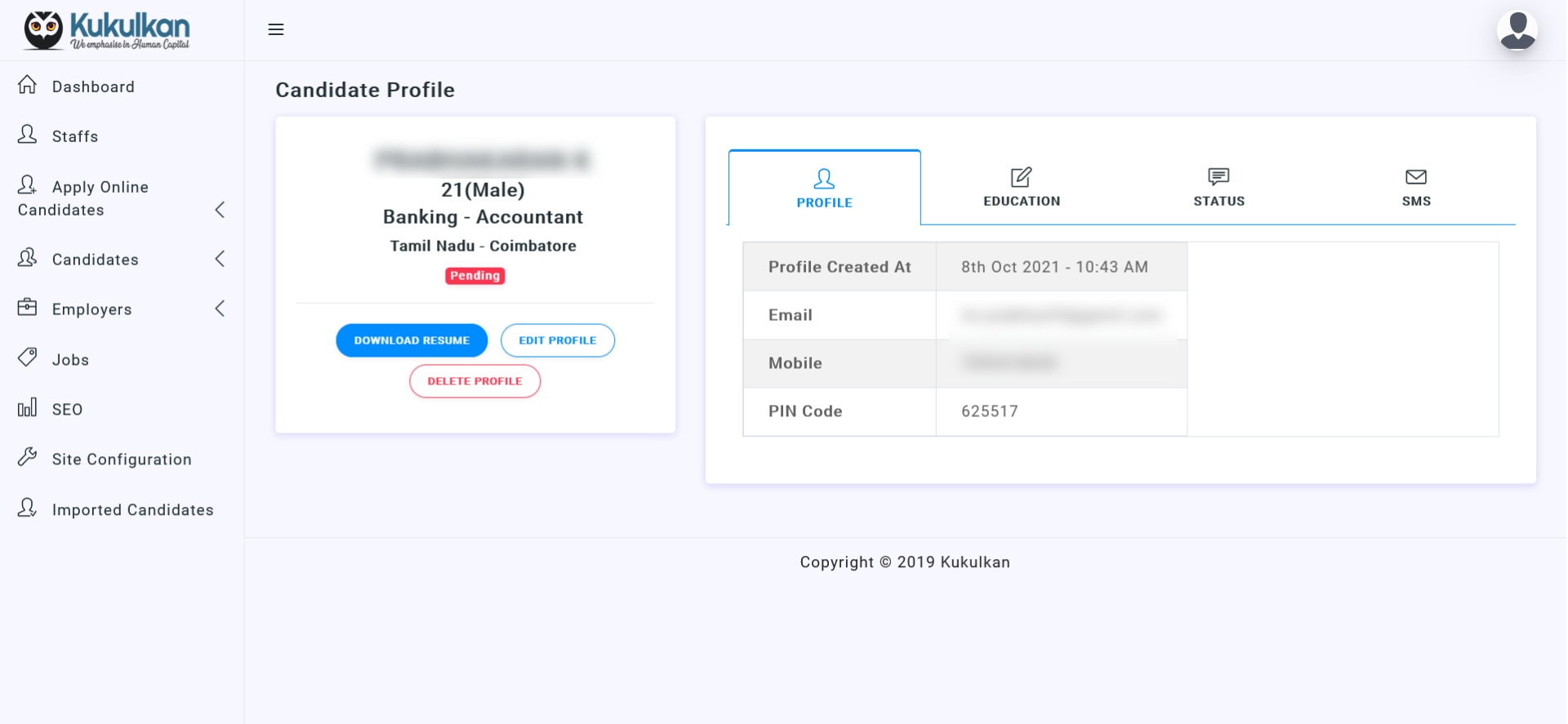Click the Kukulkan owl logo
Image resolution: width=1568 pixels, height=724 pixels.
pyautogui.click(x=43, y=30)
